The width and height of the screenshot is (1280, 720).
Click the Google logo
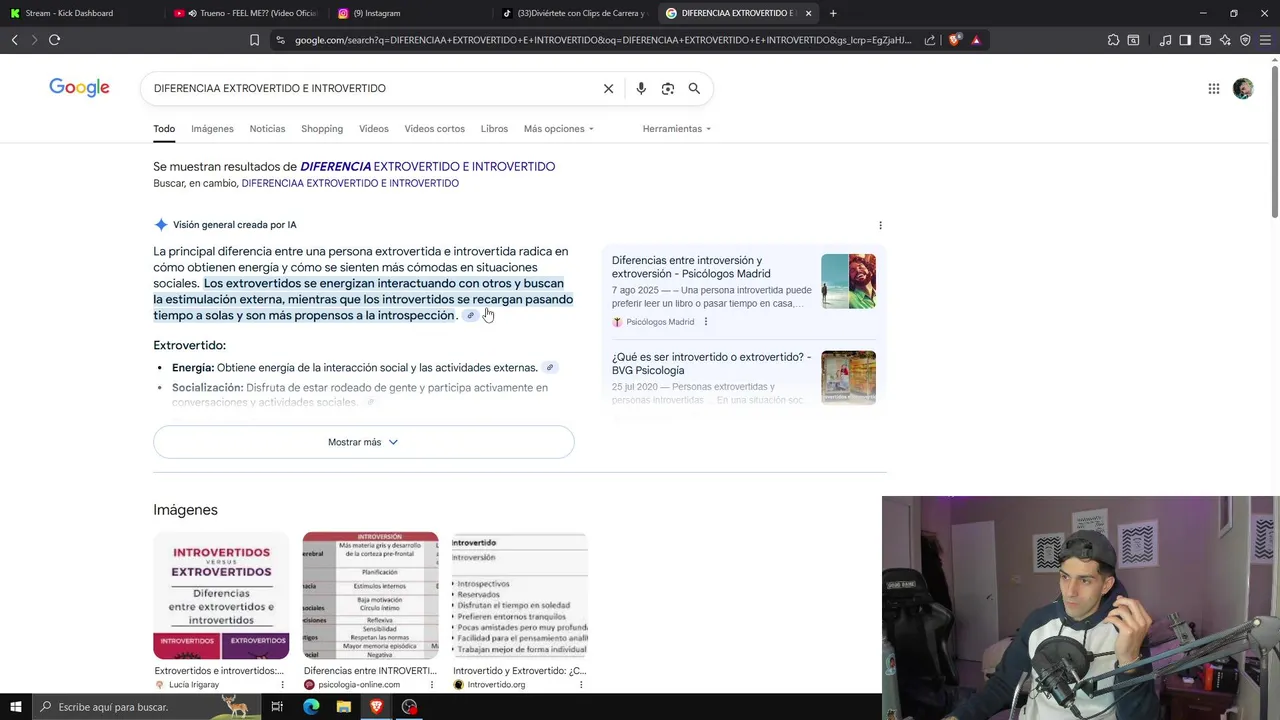pyautogui.click(x=79, y=88)
